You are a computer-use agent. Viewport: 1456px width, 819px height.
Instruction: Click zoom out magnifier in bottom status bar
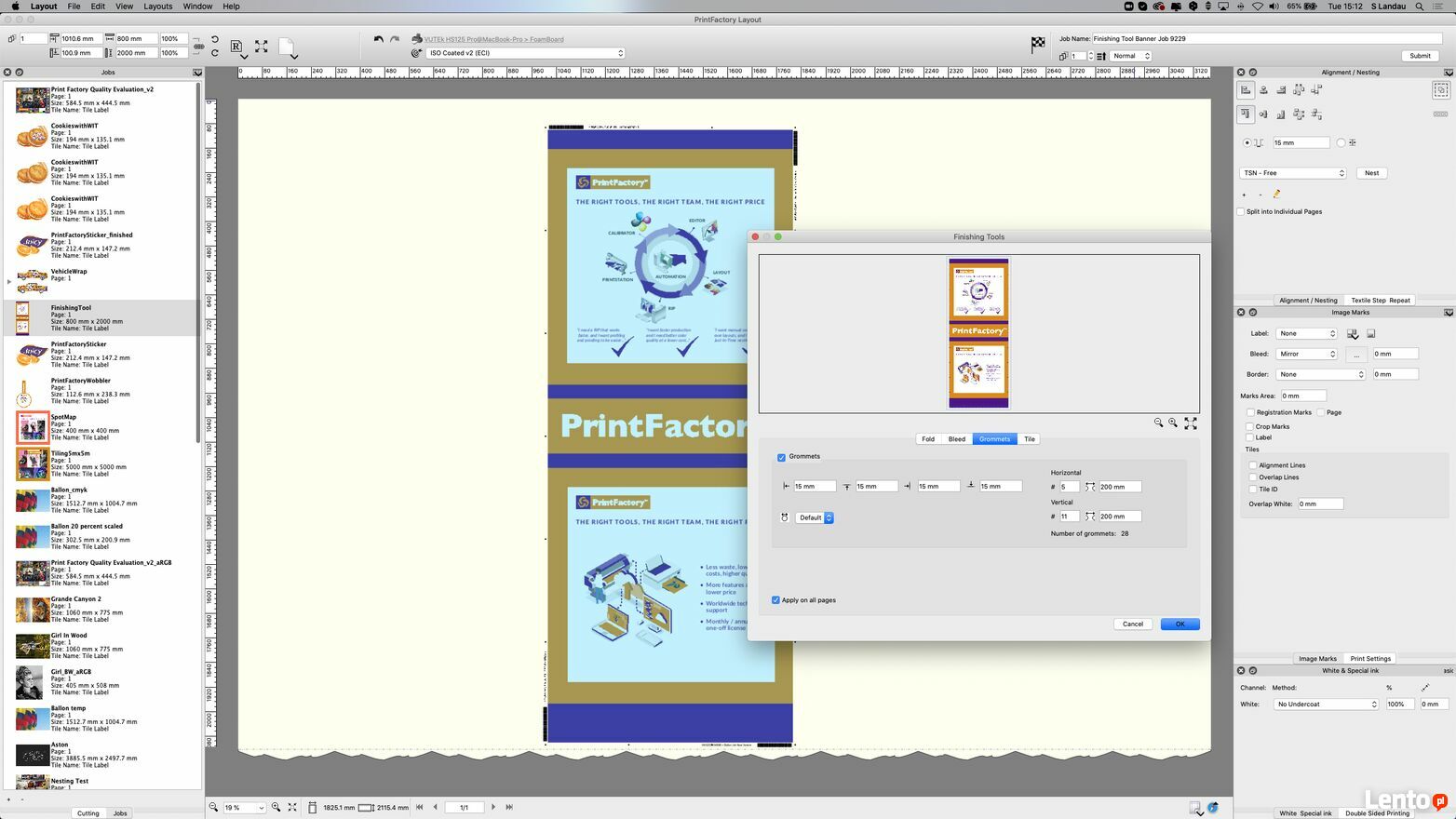point(213,807)
